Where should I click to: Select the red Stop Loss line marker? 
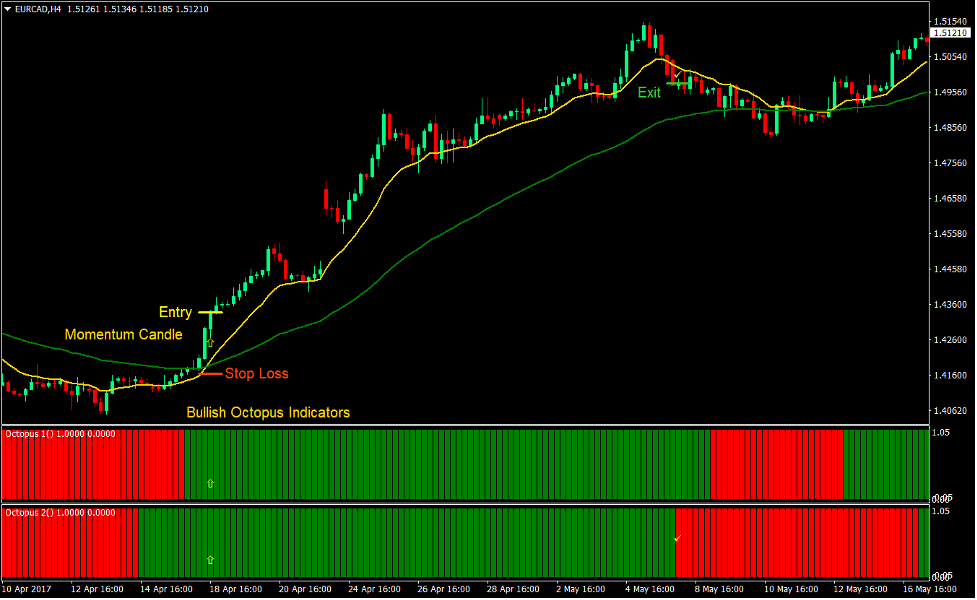click(x=210, y=373)
